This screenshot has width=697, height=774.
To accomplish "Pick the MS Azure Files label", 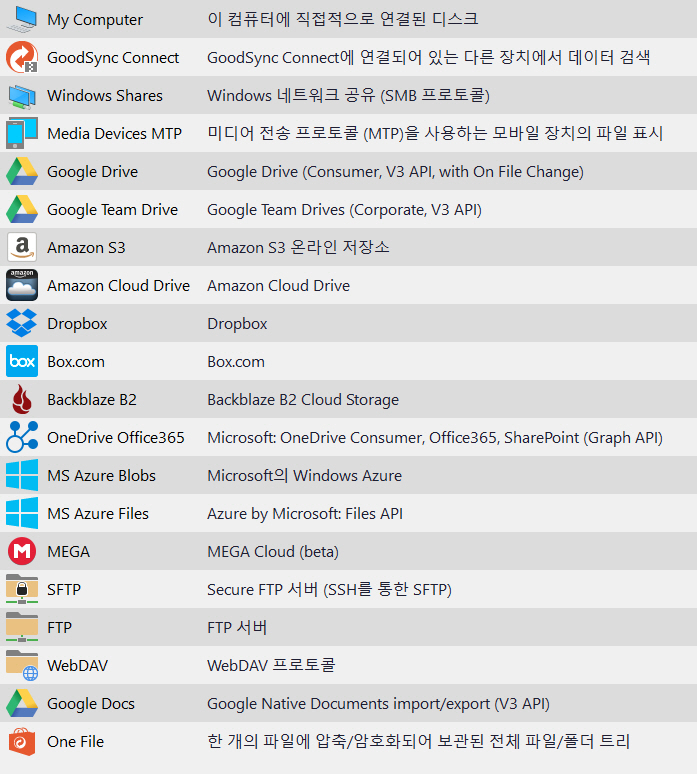I will point(98,514).
